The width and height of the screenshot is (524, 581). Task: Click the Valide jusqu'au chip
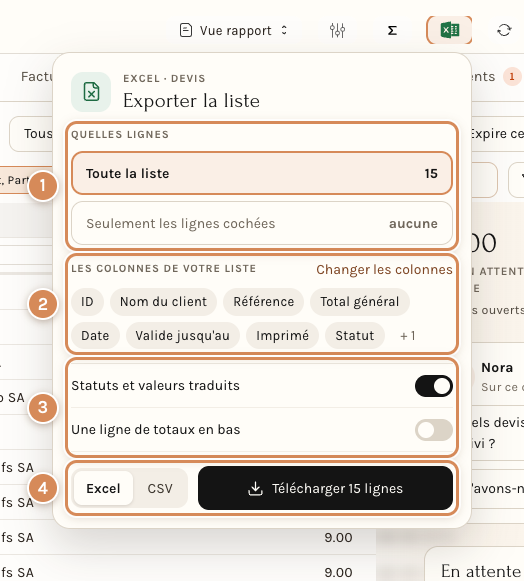183,335
